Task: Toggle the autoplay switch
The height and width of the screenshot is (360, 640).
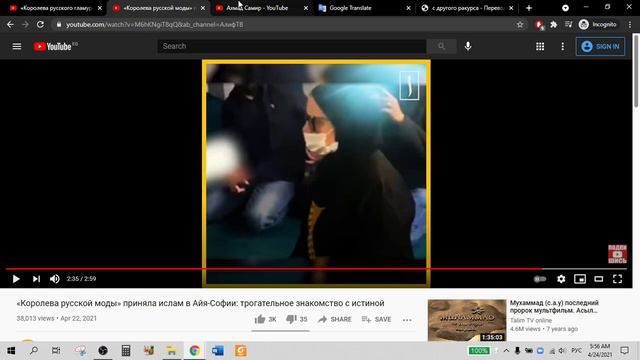Action: (540, 279)
